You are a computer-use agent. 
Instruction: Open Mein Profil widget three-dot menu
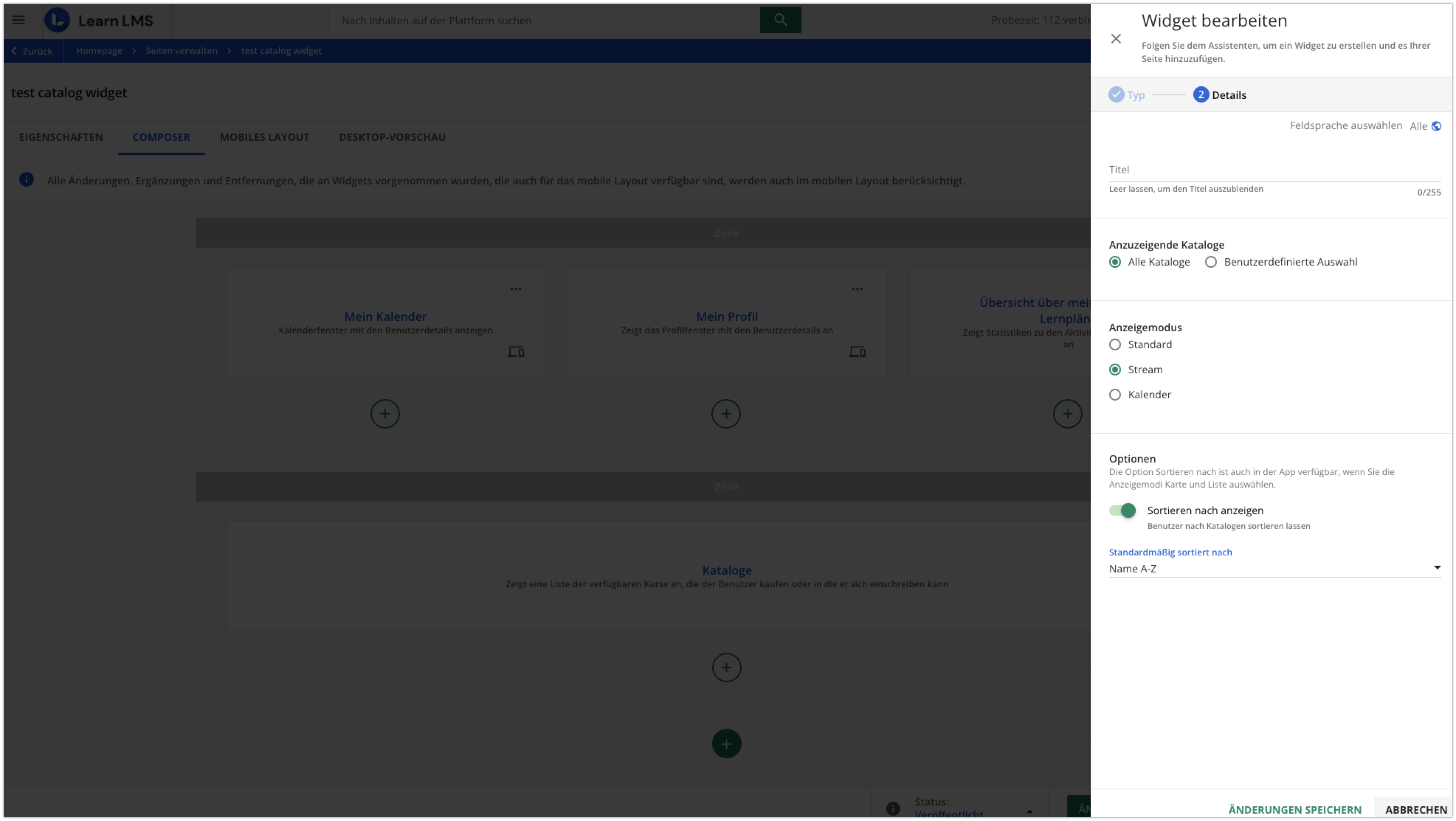[857, 289]
